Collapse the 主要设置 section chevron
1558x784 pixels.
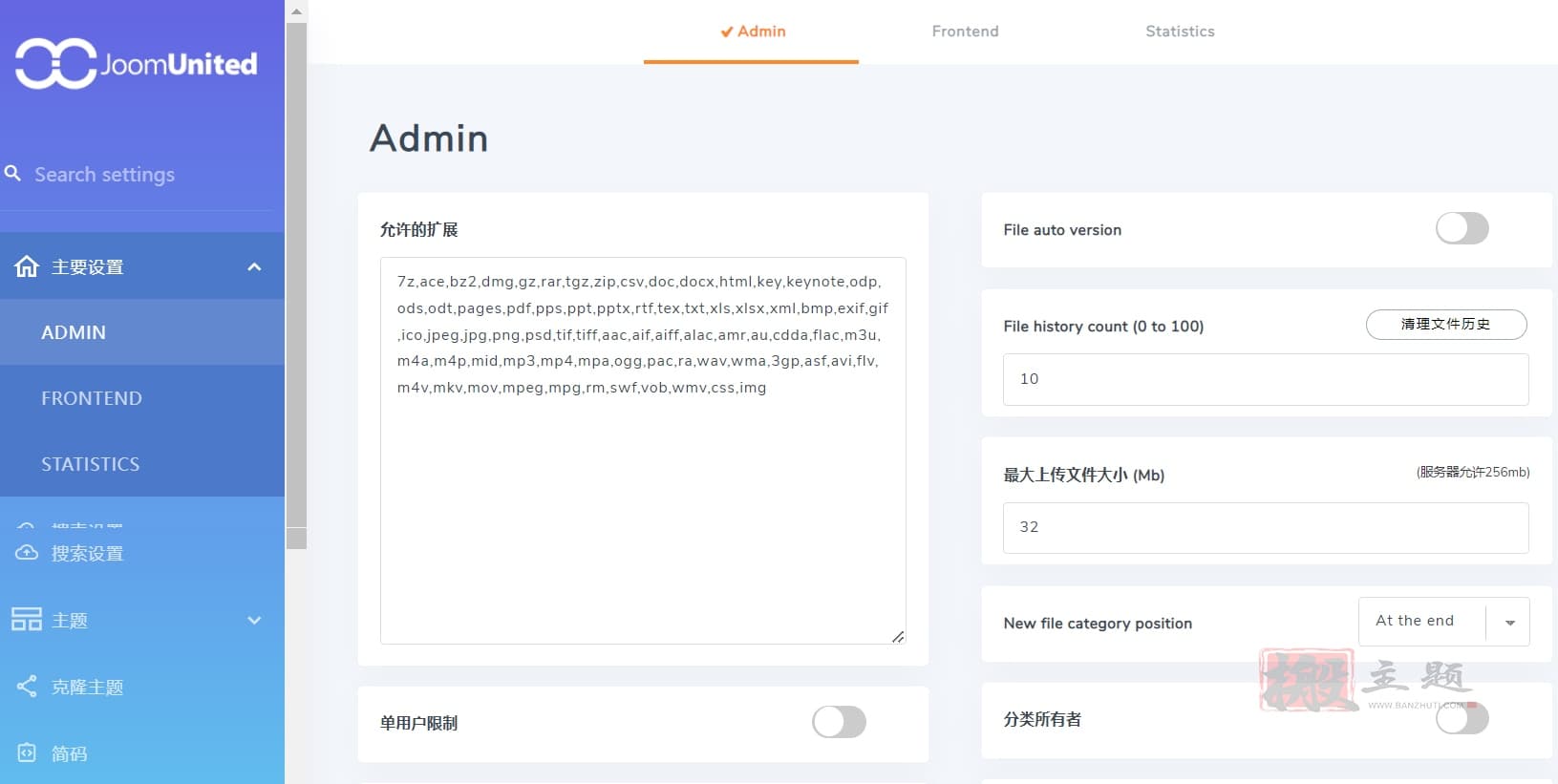(x=254, y=266)
